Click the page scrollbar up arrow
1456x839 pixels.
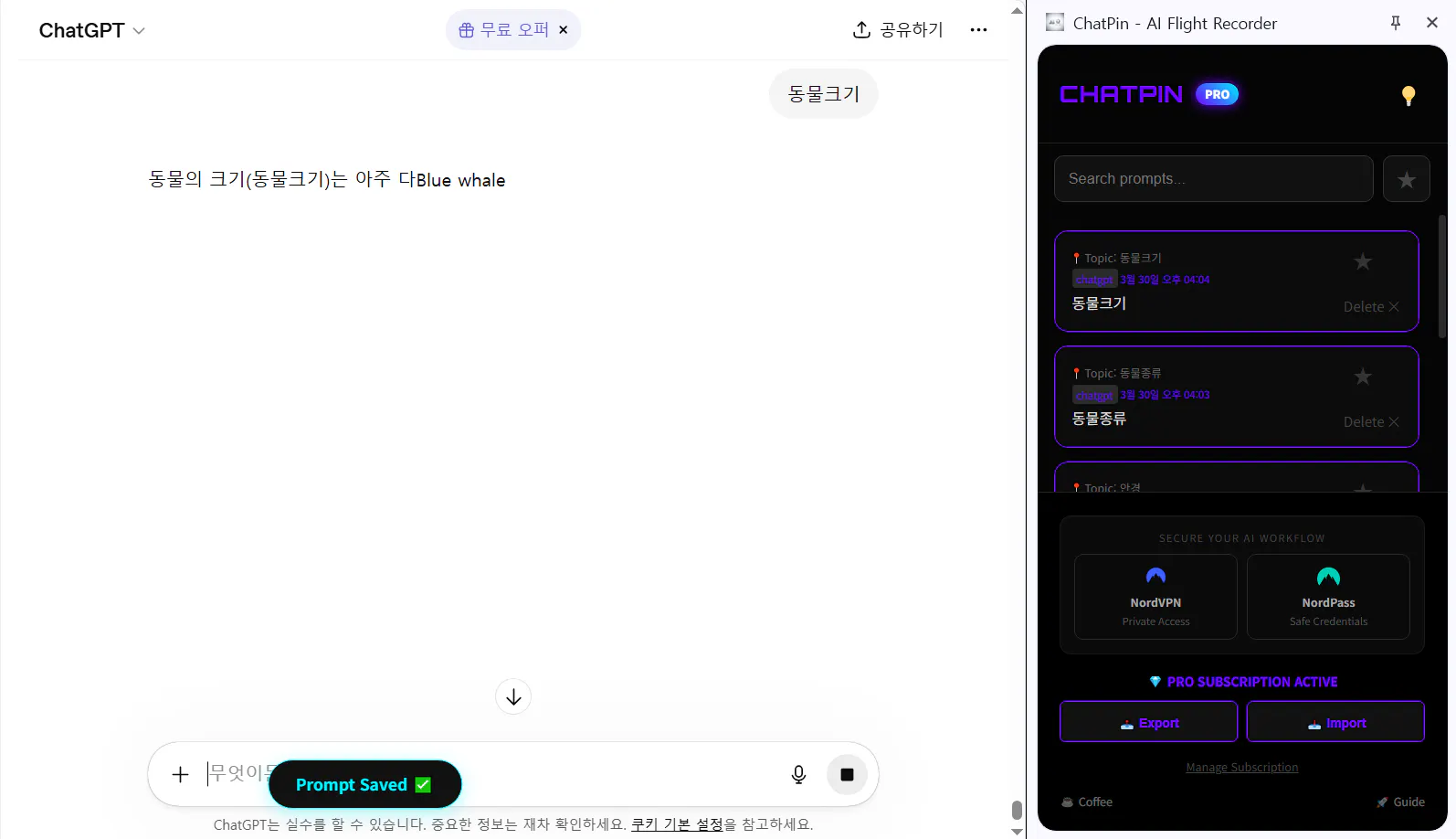tap(1017, 10)
